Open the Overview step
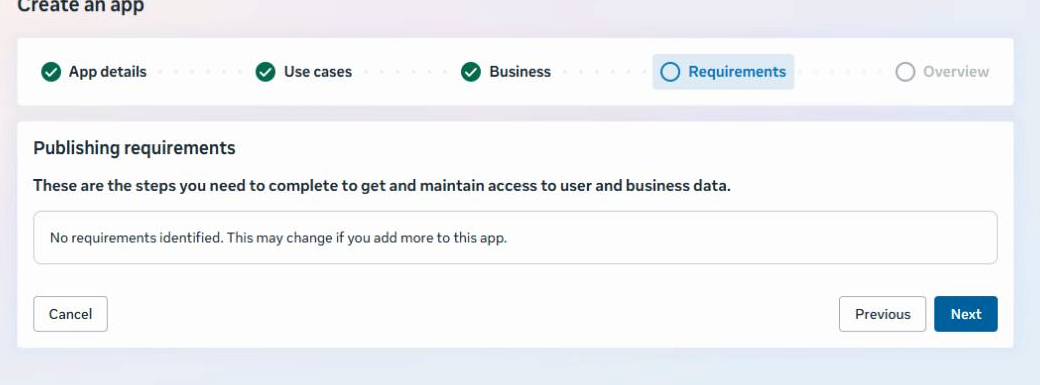1040x385 pixels. pos(942,72)
